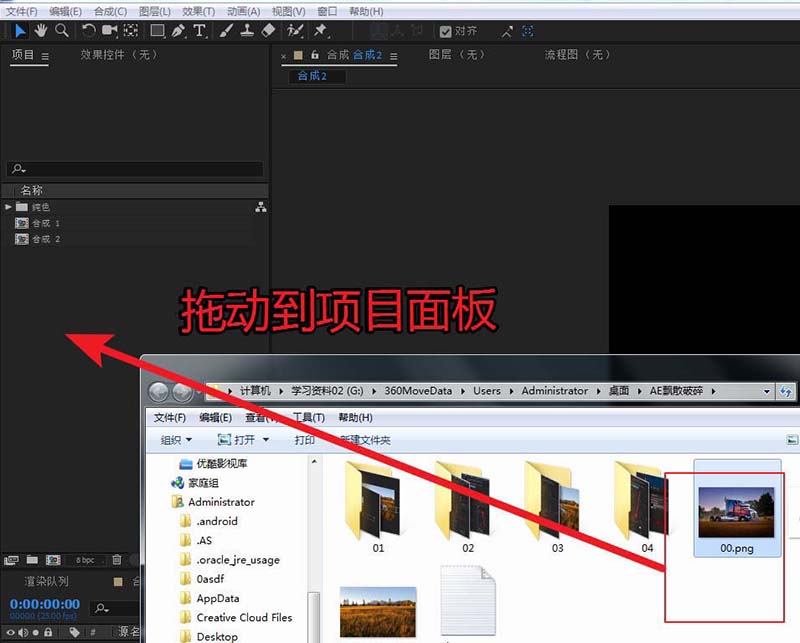Select the Puppet Pin tool
The width and height of the screenshot is (800, 643).
[320, 31]
